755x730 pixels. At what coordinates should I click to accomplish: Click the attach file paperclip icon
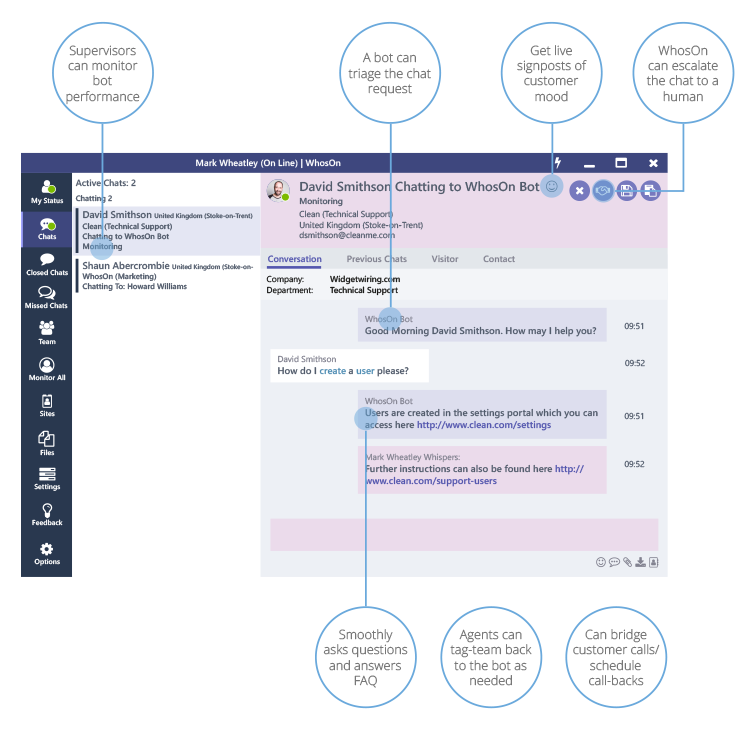coord(628,562)
